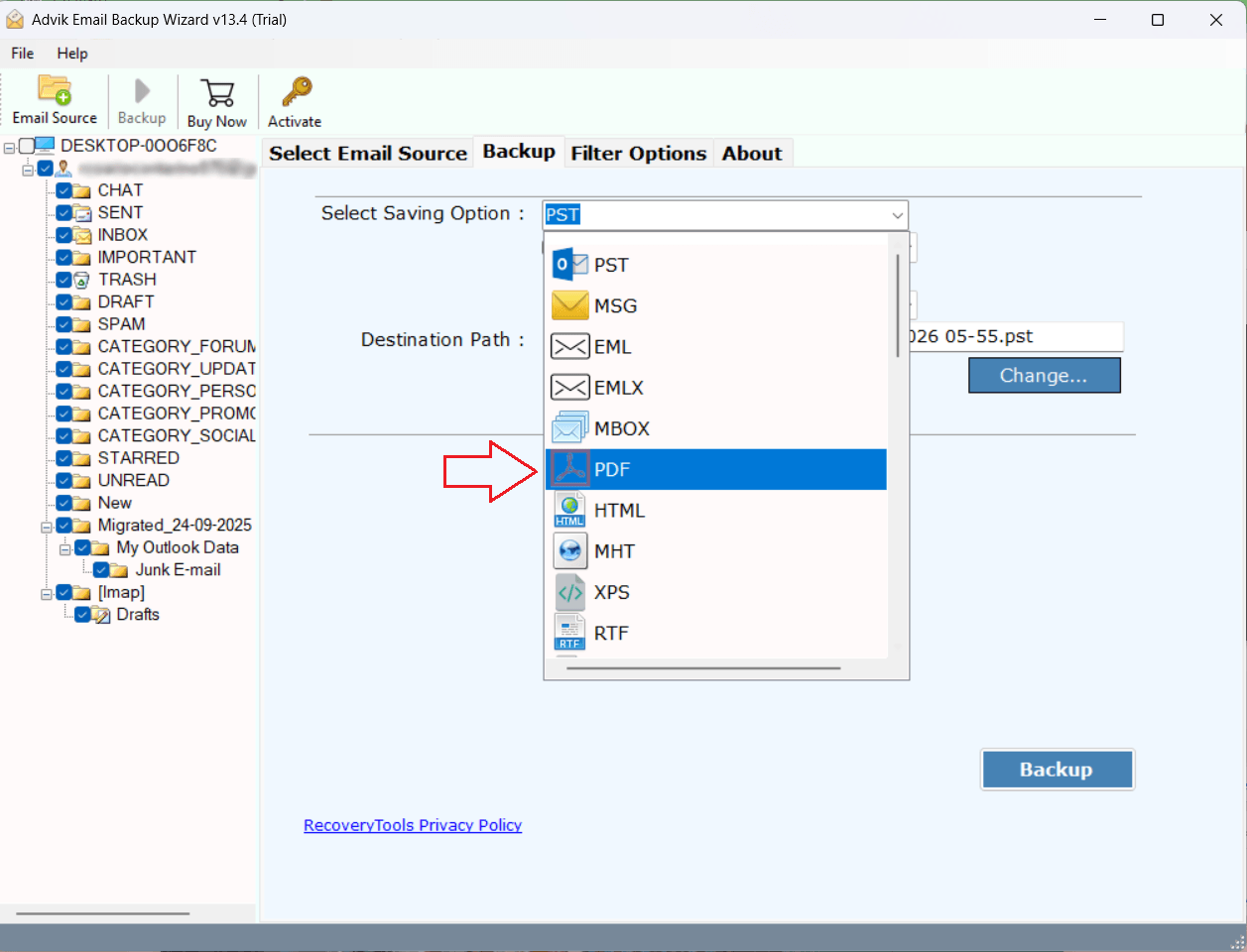Open the File menu

click(22, 54)
